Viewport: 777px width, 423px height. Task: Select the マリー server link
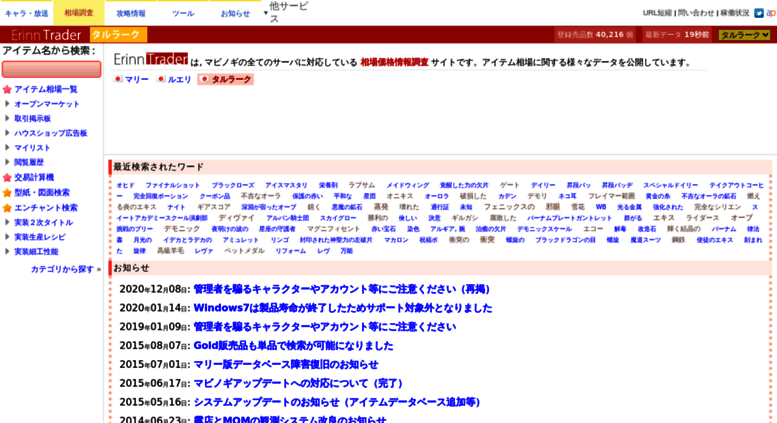click(136, 79)
